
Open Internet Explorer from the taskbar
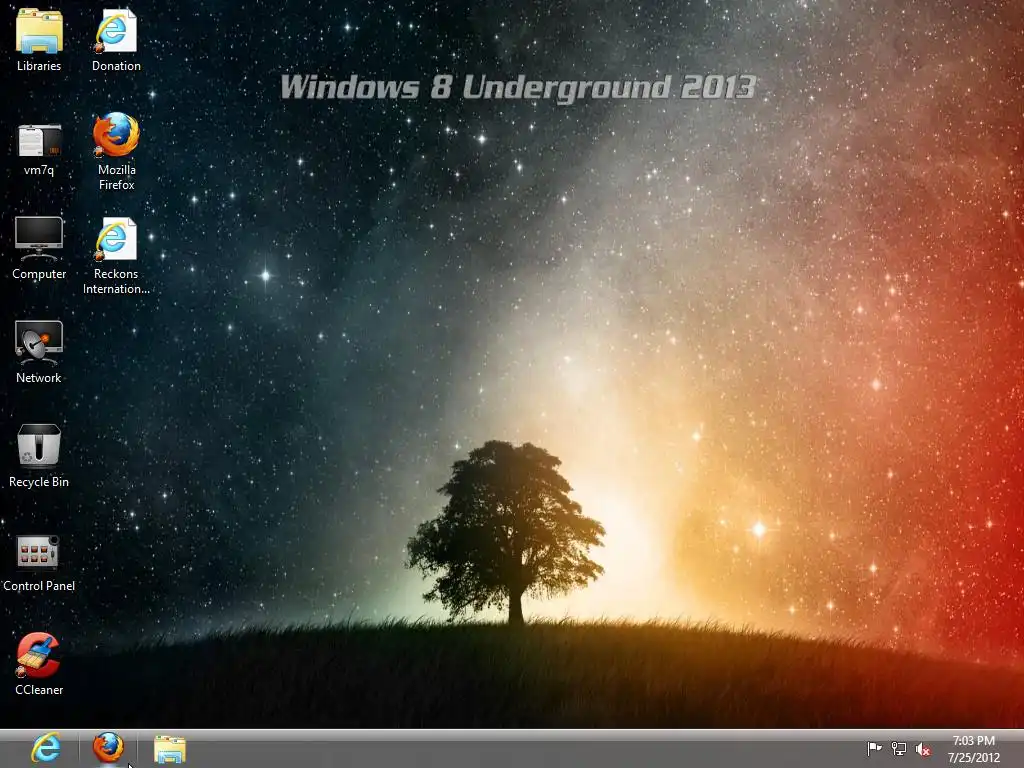[46, 748]
